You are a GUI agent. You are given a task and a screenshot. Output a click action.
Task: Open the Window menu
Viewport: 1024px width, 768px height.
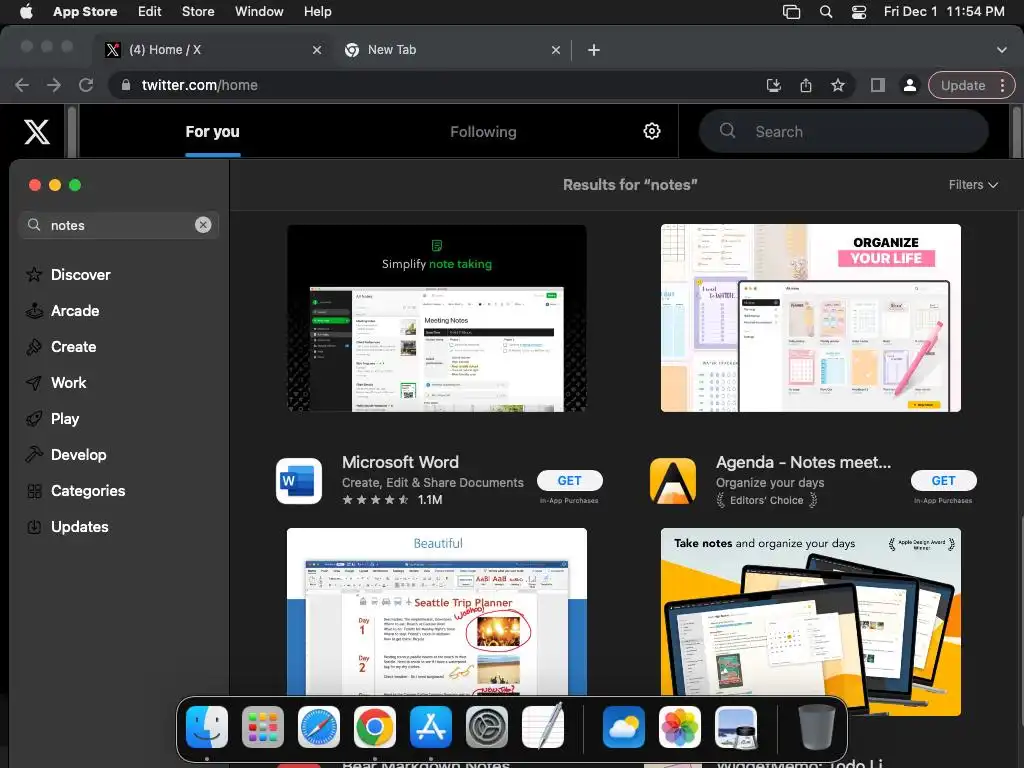[259, 12]
